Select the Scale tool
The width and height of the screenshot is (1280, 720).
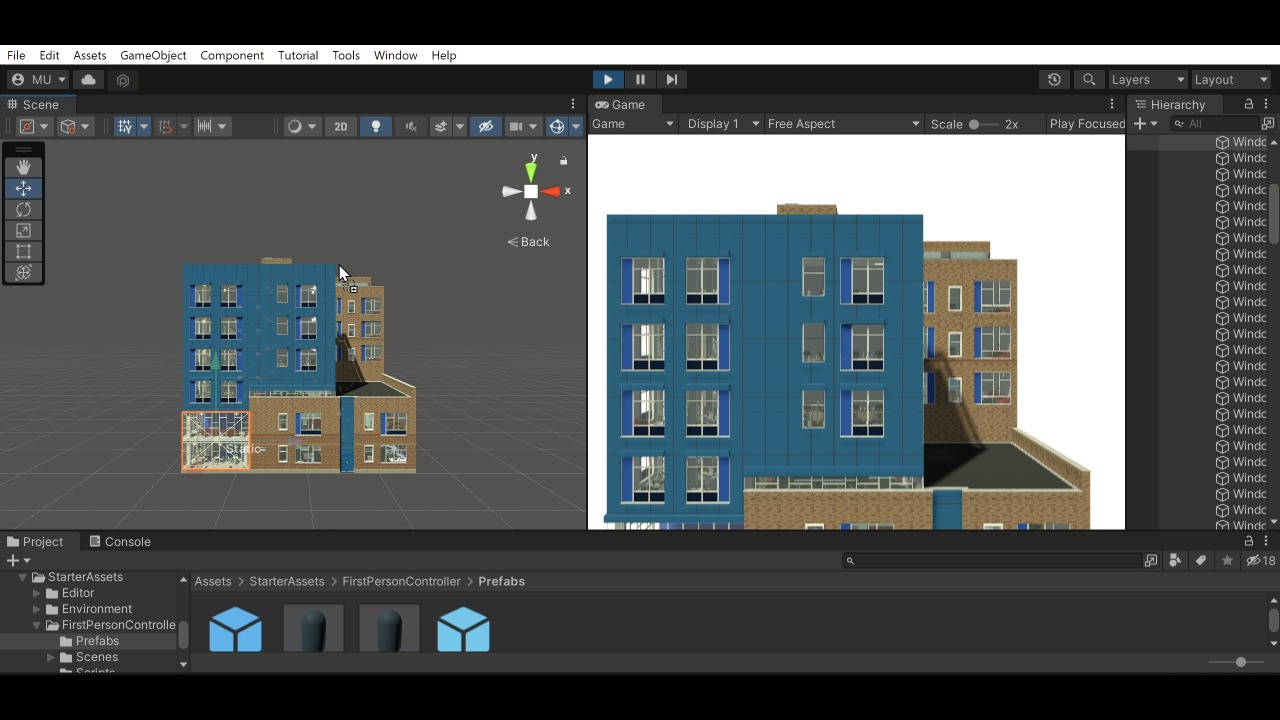point(23,231)
